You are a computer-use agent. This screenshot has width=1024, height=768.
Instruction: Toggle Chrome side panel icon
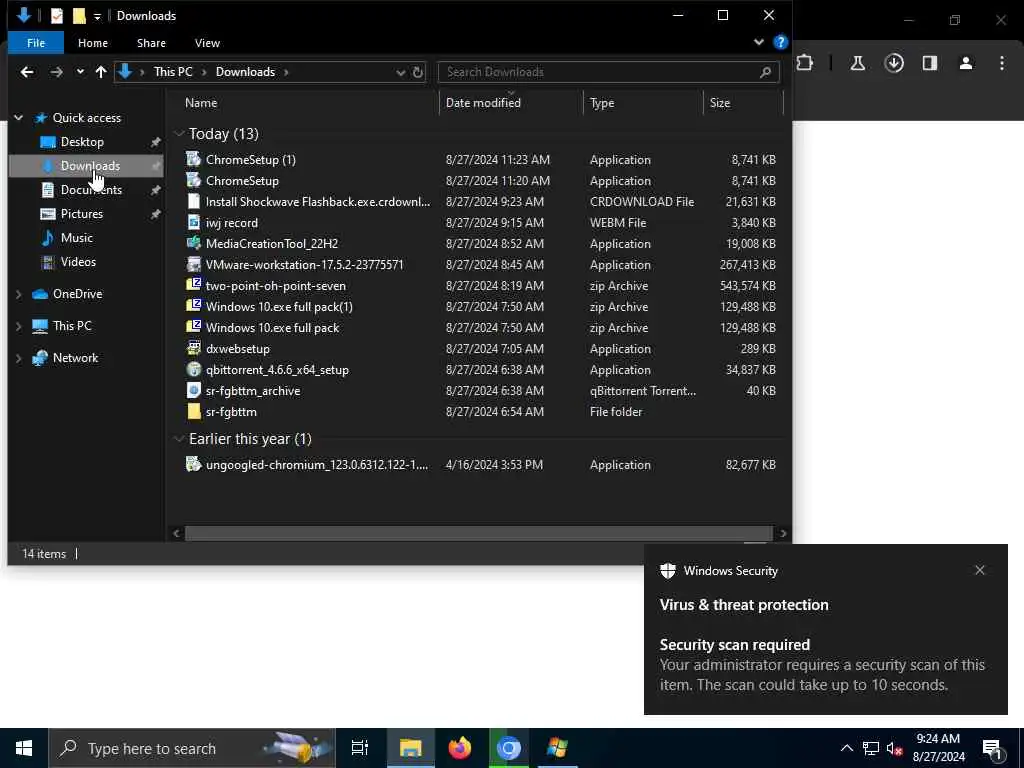pyautogui.click(x=930, y=63)
